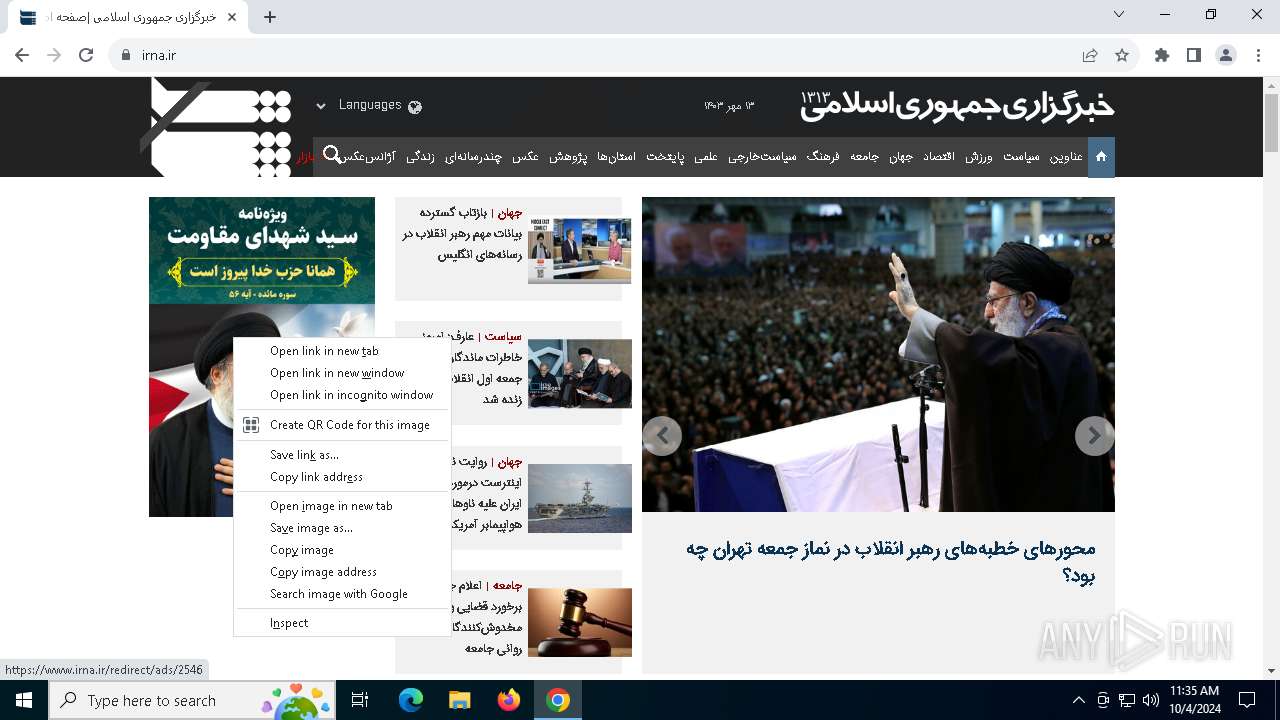The image size is (1280, 720).
Task: Open the notification center icon
Action: (x=1247, y=700)
